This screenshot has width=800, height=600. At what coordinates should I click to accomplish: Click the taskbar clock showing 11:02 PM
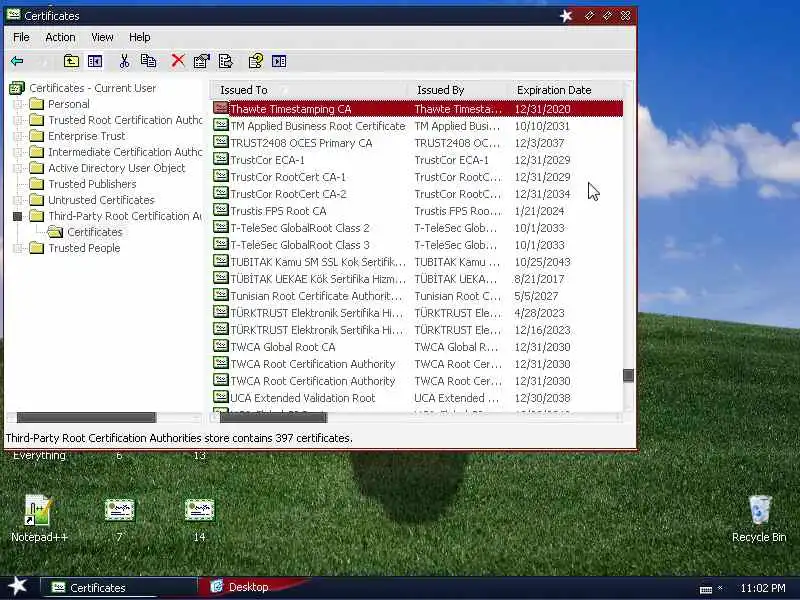(763, 588)
